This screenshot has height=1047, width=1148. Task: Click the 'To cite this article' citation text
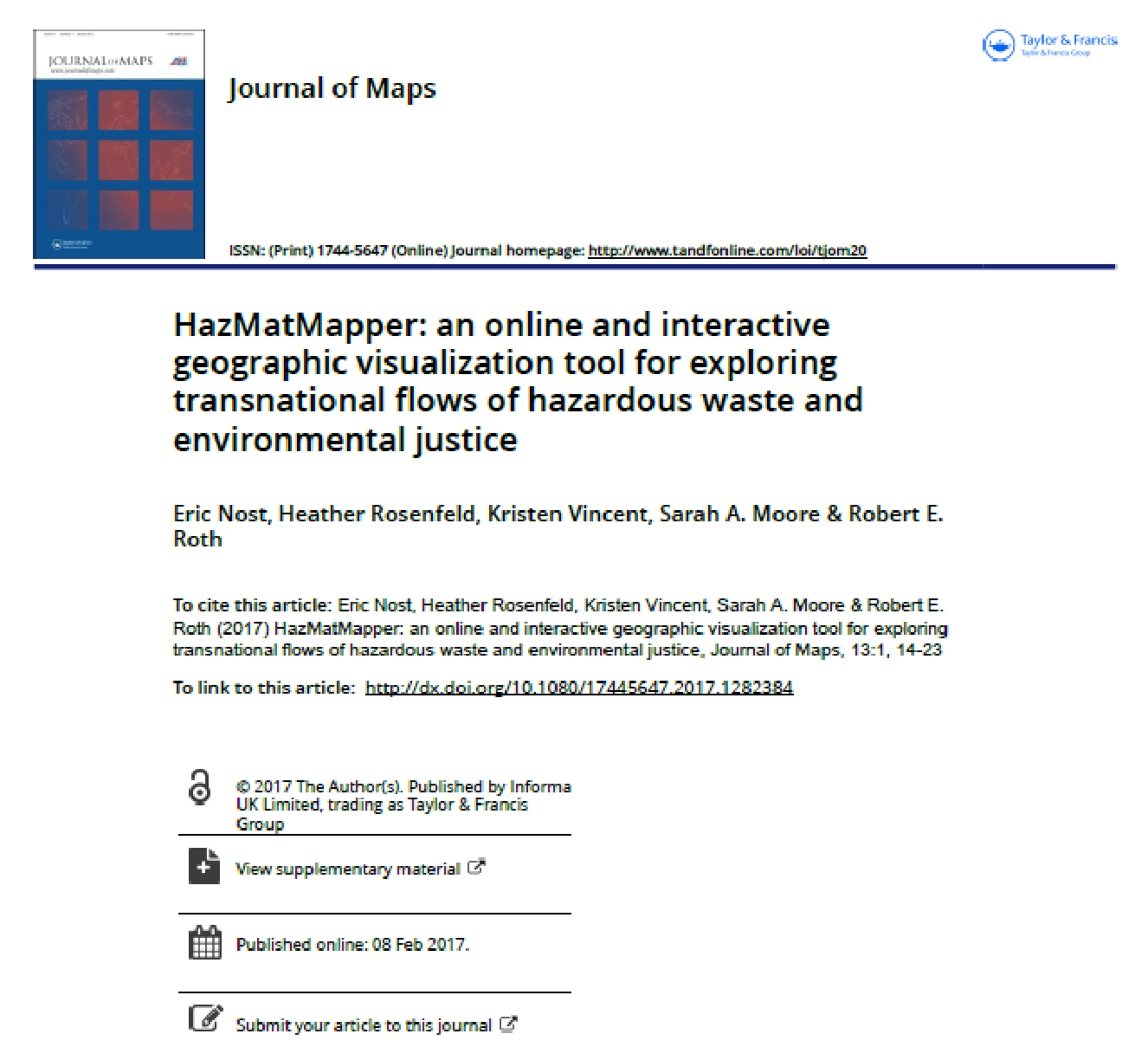coord(560,628)
